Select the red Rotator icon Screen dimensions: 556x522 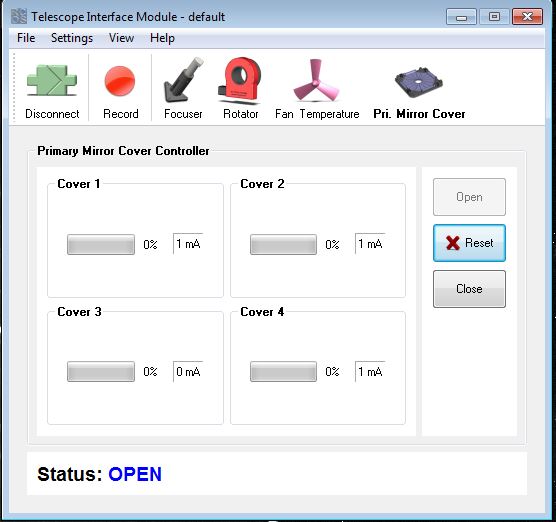(x=240, y=80)
